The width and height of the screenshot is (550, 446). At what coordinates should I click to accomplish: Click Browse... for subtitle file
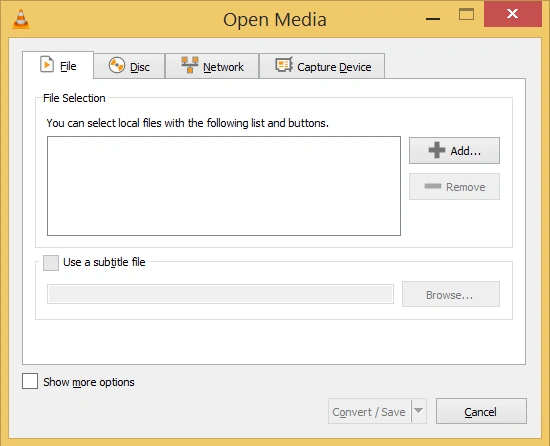tap(451, 294)
